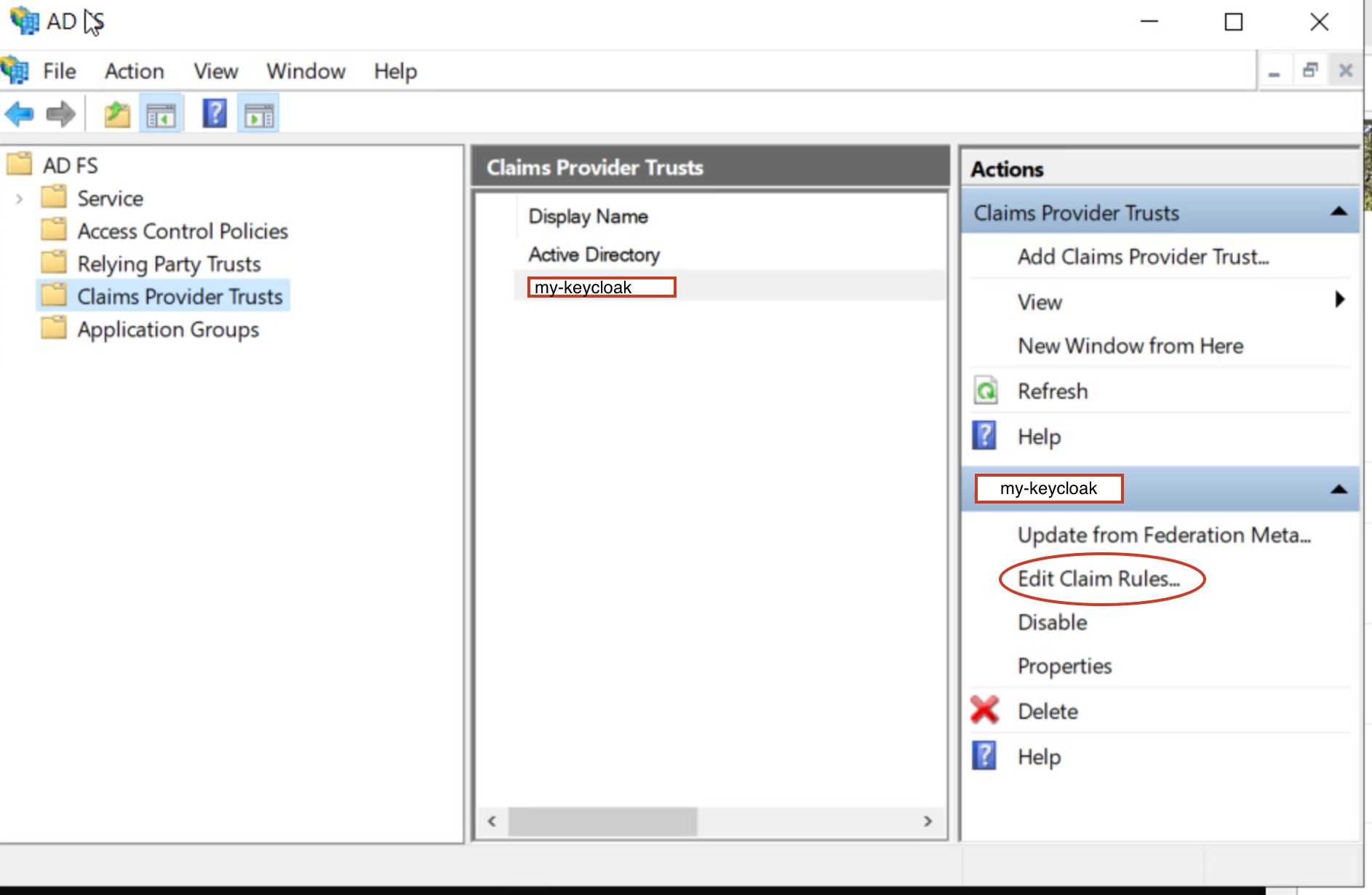Collapse the my-keycloak actions section
This screenshot has width=1372, height=895.
coord(1339,489)
